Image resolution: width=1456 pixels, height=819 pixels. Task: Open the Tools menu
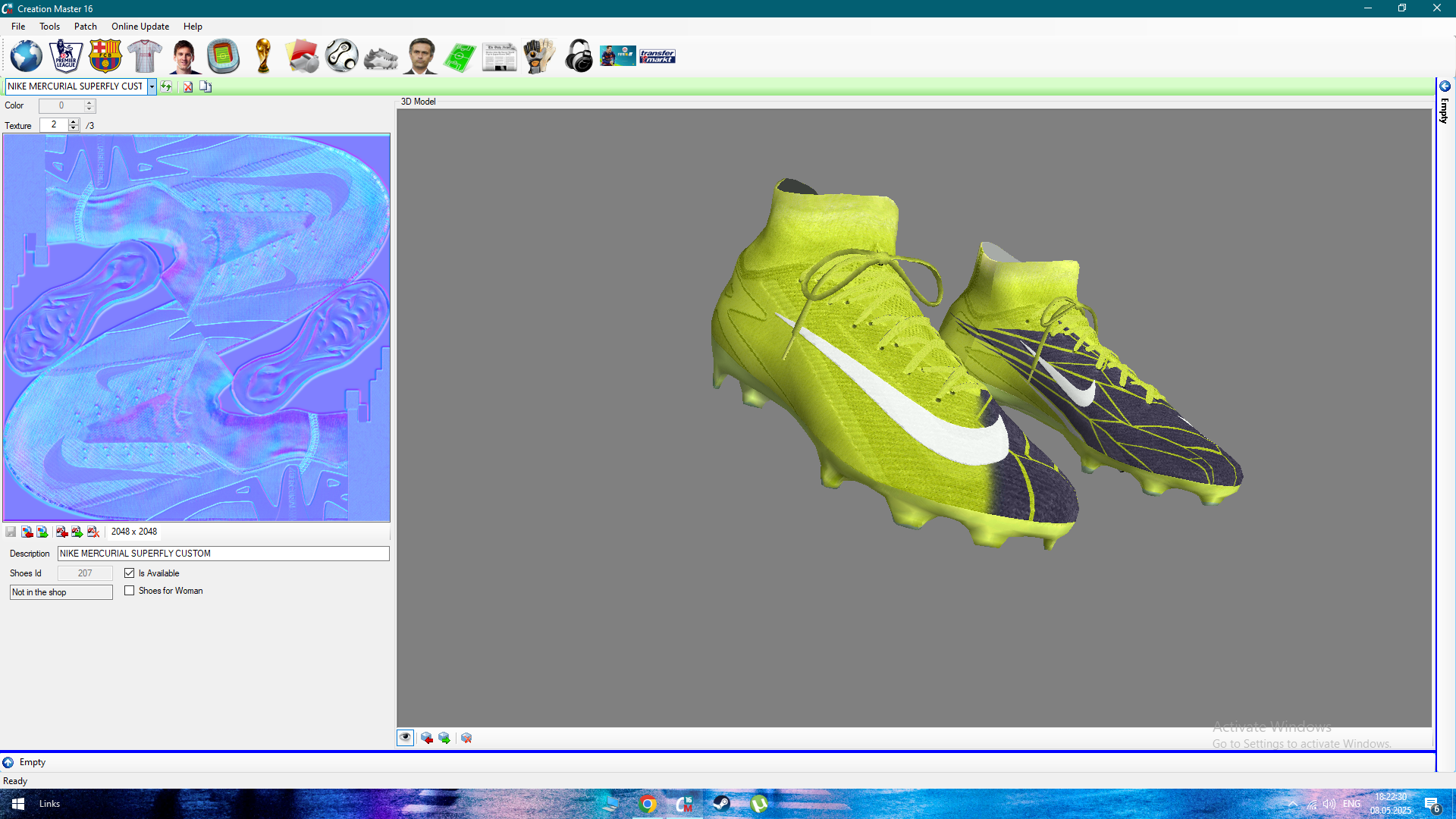point(49,26)
